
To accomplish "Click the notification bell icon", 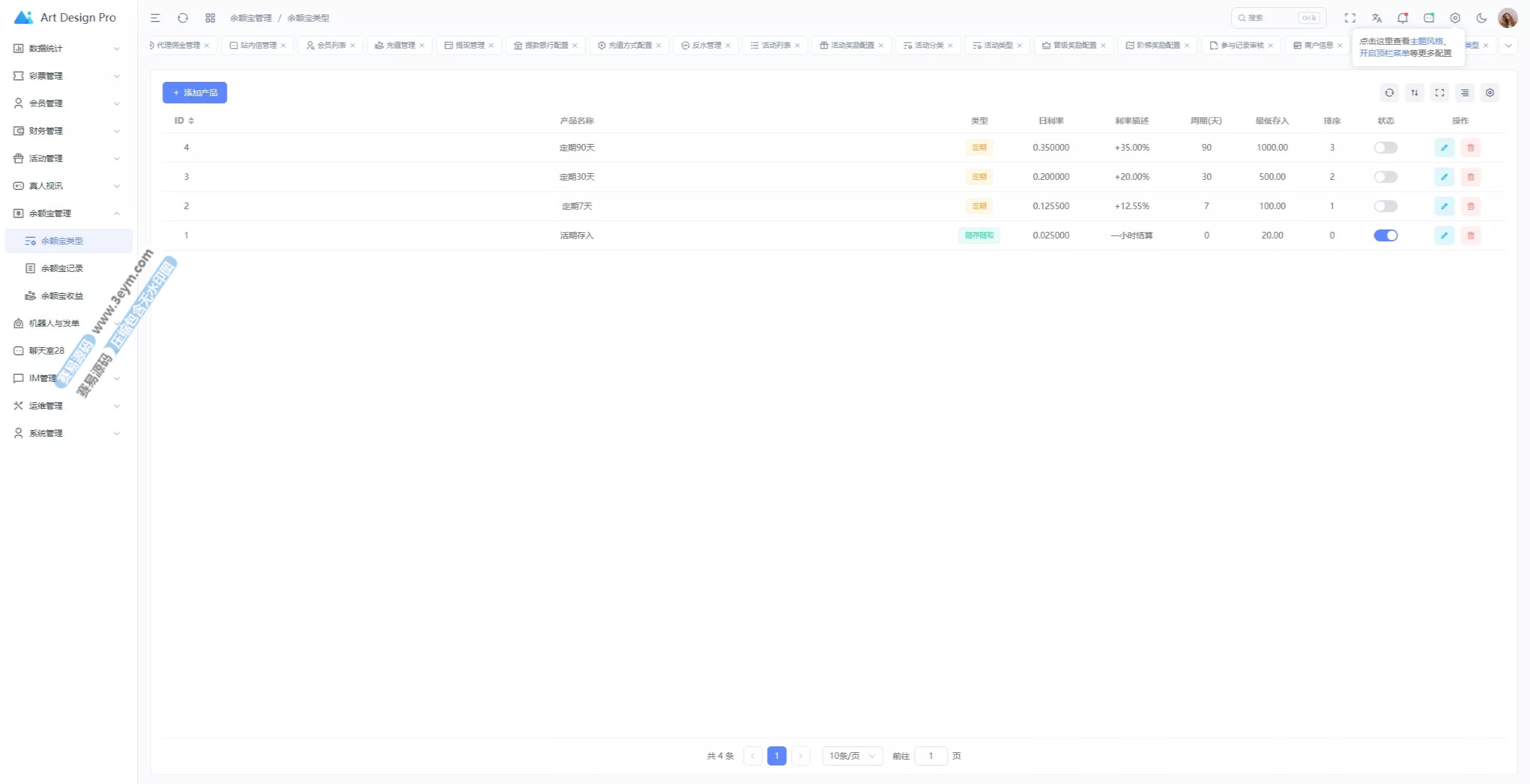I will pyautogui.click(x=1402, y=18).
